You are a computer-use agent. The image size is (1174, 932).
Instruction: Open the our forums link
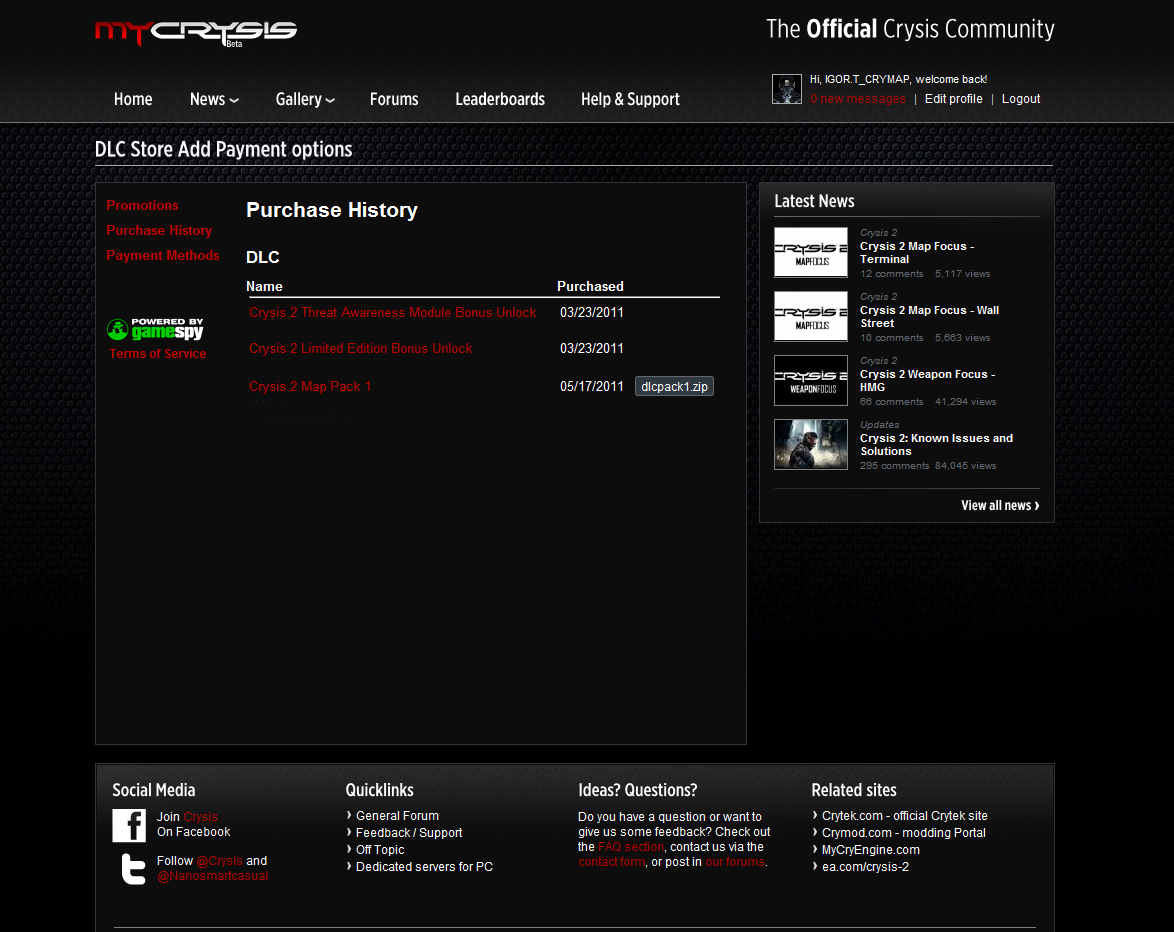[x=734, y=862]
